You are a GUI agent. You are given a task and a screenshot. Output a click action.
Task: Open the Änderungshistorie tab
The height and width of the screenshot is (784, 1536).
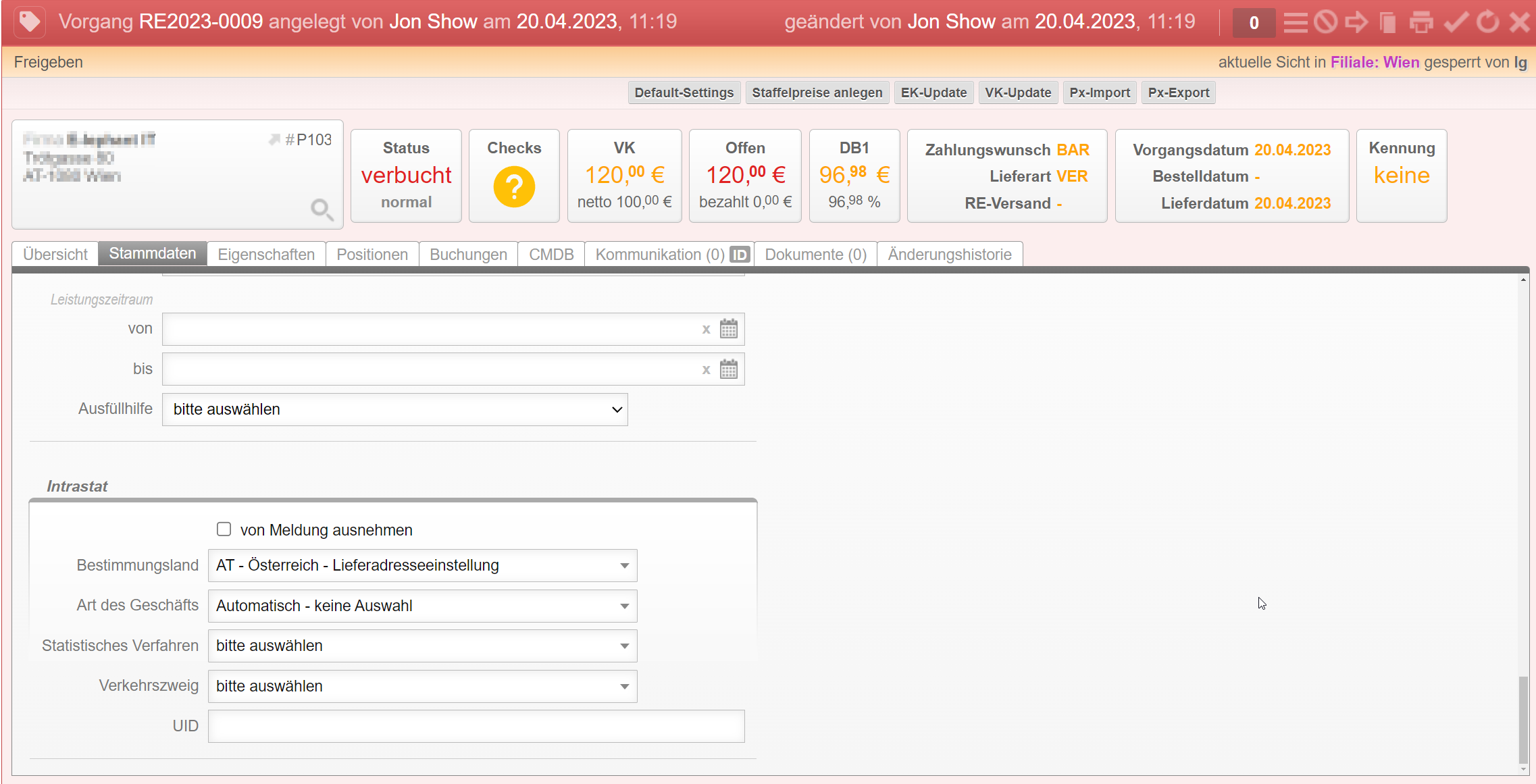coord(950,255)
